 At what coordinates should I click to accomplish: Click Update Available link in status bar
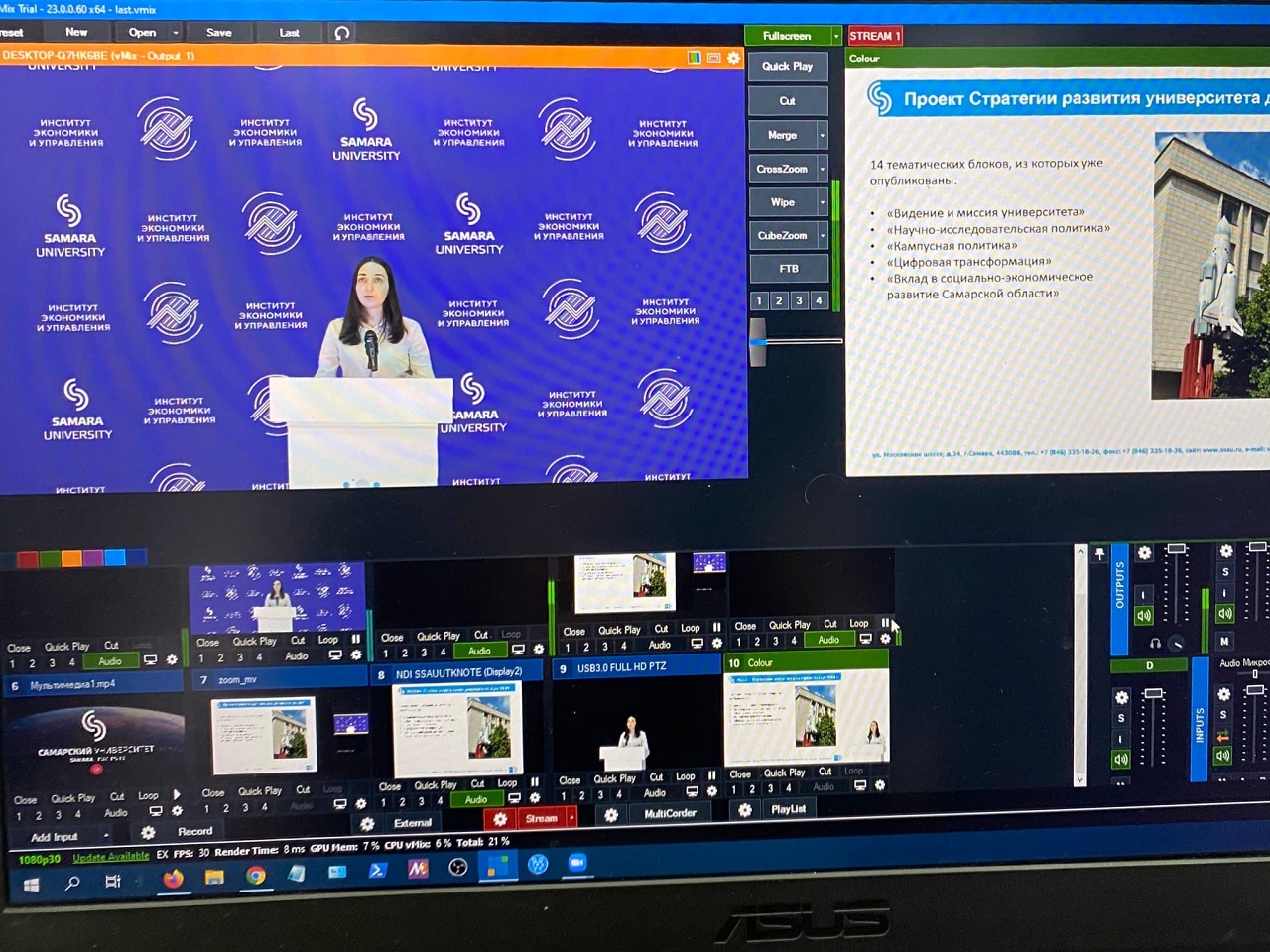pyautogui.click(x=110, y=857)
